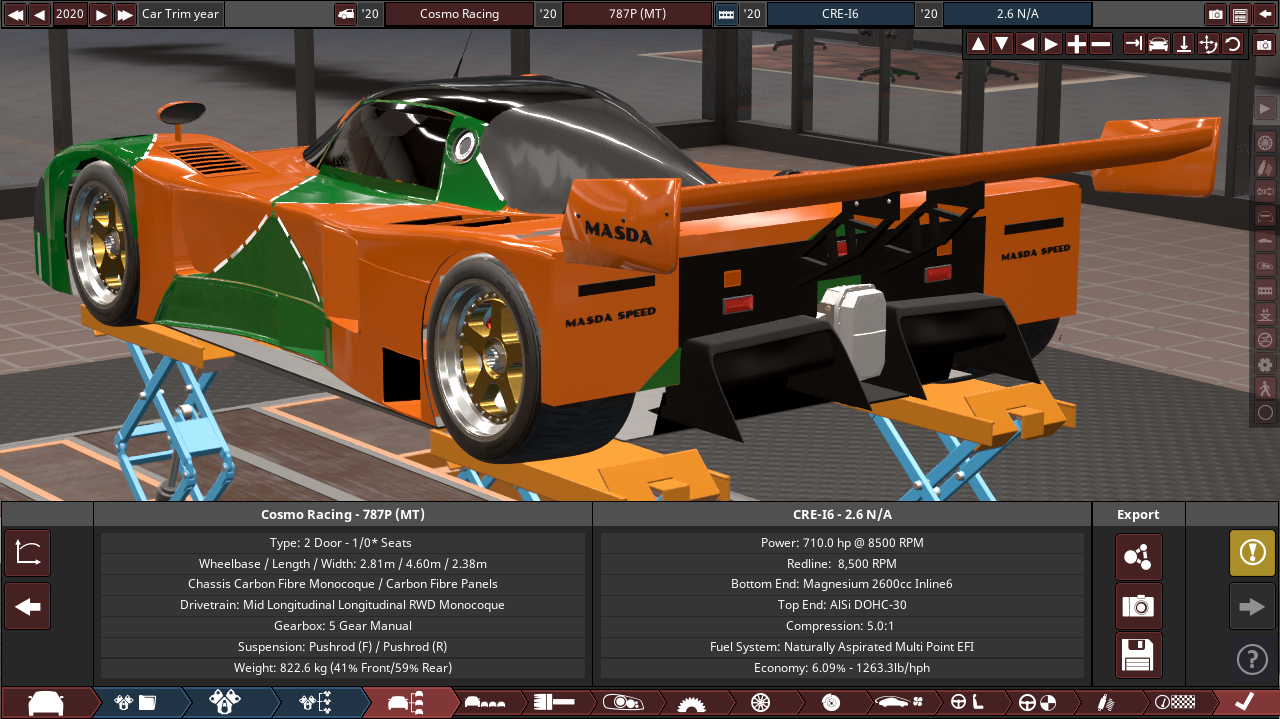The width and height of the screenshot is (1280, 719).
Task: Open the car model tab in bottom bar
Action: pos(46,702)
